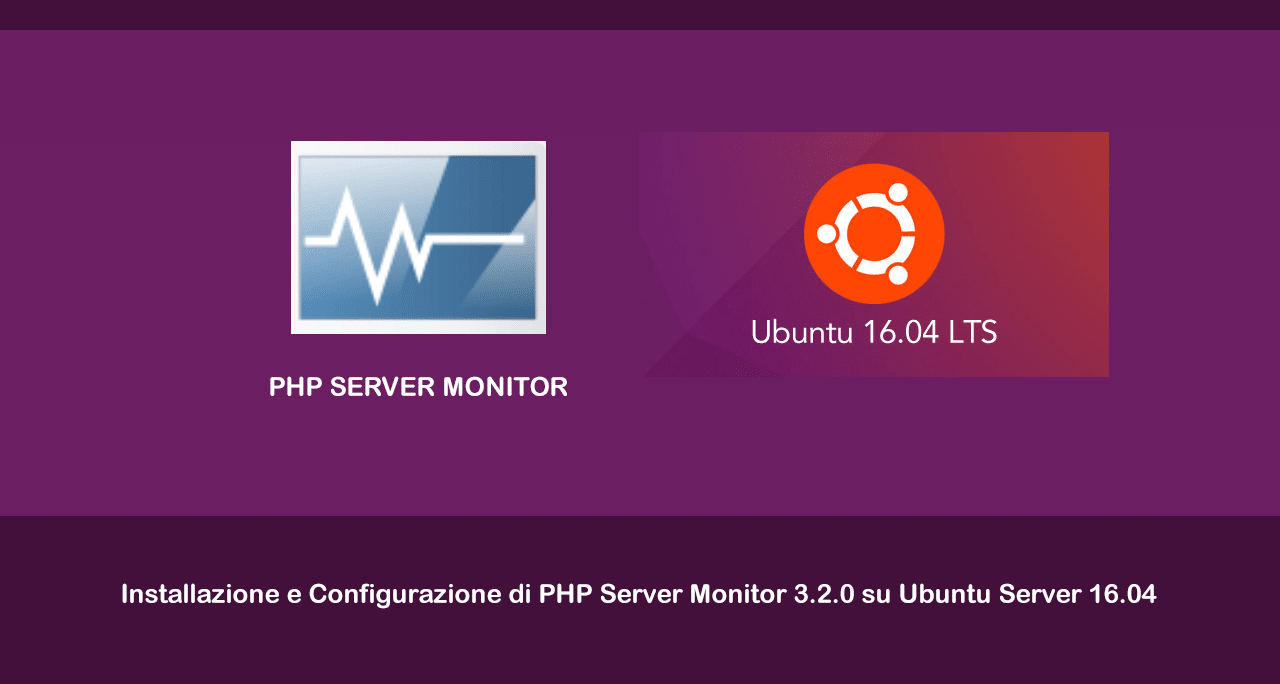The width and height of the screenshot is (1280, 684).
Task: Click the PHP Server Monitor logo icon
Action: (x=418, y=237)
